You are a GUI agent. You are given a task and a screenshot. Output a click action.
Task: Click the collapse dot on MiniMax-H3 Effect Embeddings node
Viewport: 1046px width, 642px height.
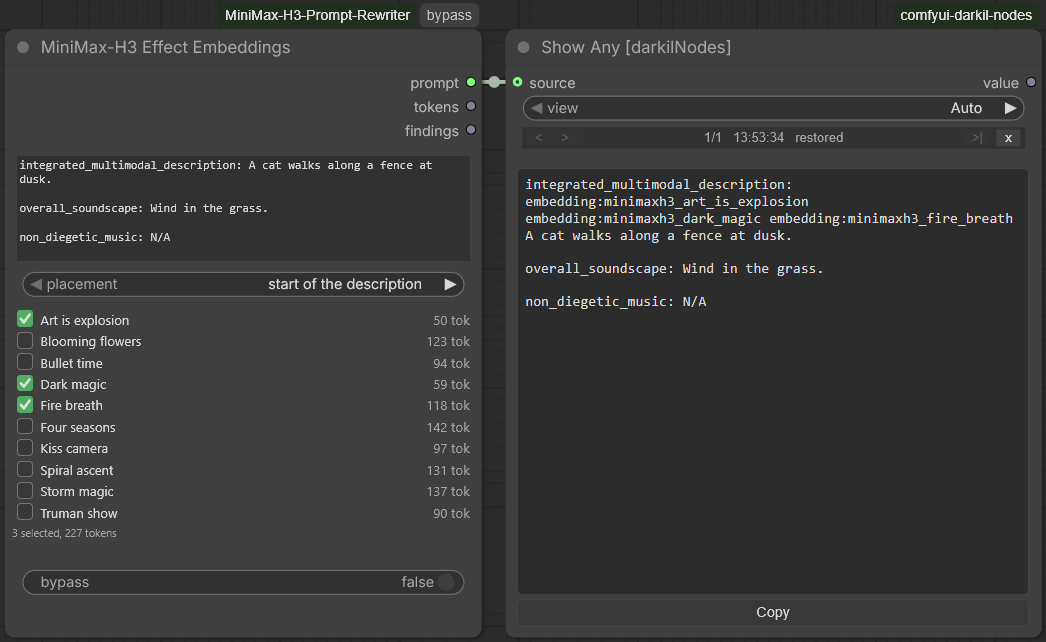23,47
